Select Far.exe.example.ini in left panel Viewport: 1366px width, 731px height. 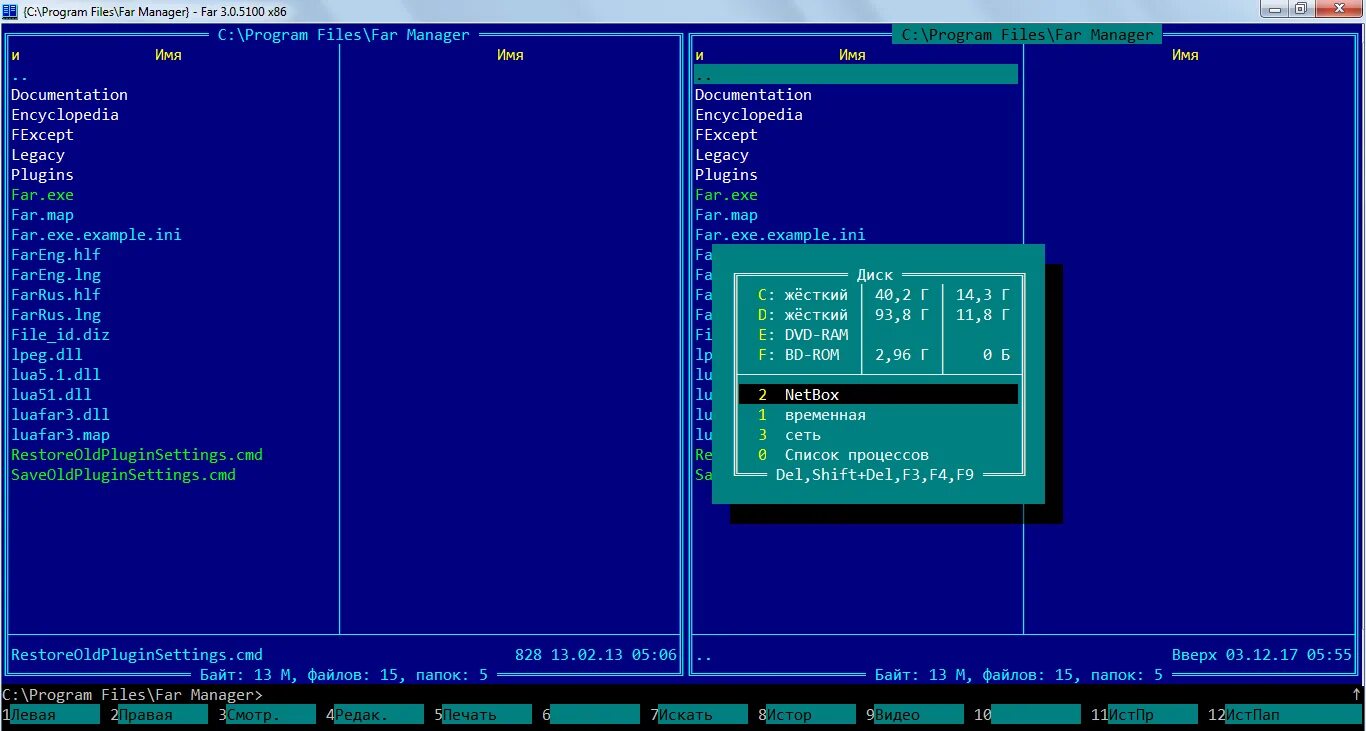[96, 235]
